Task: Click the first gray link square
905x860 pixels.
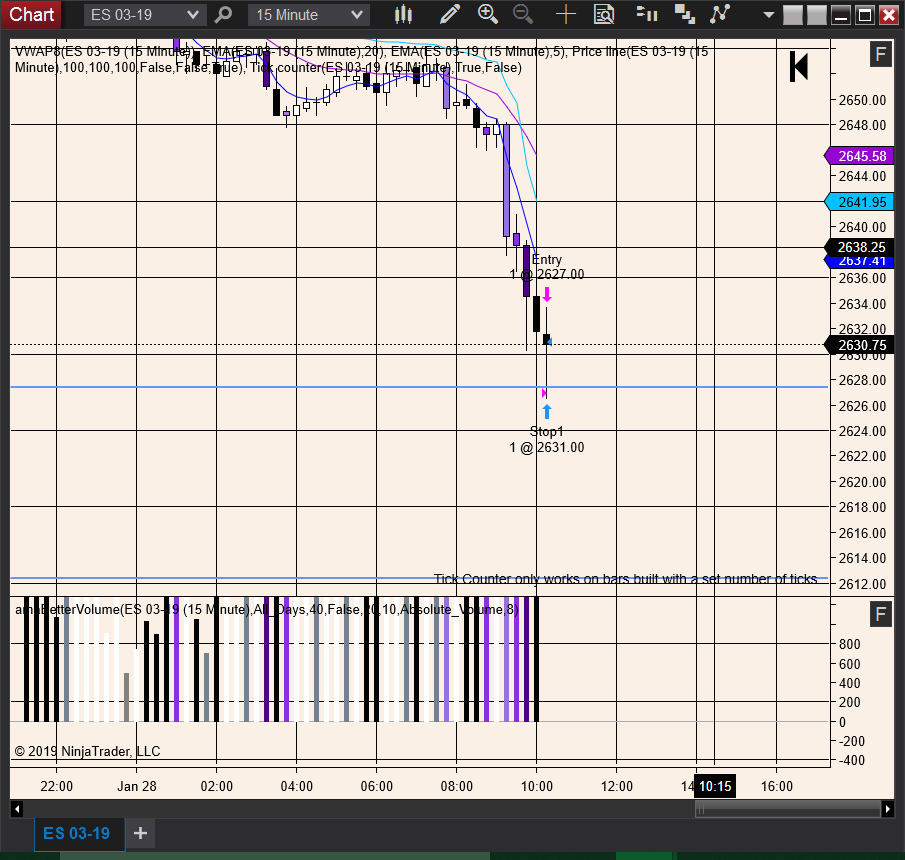Action: [793, 15]
